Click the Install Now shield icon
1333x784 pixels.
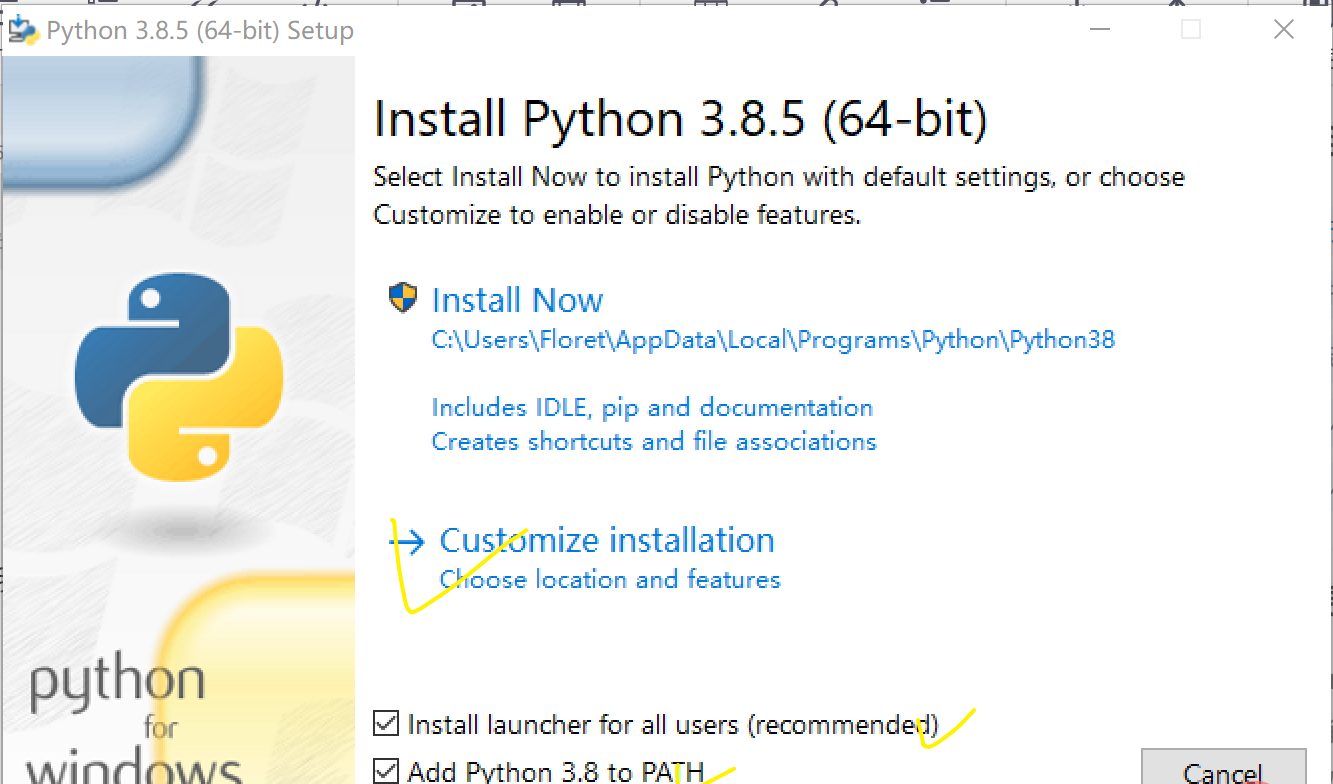(x=403, y=298)
